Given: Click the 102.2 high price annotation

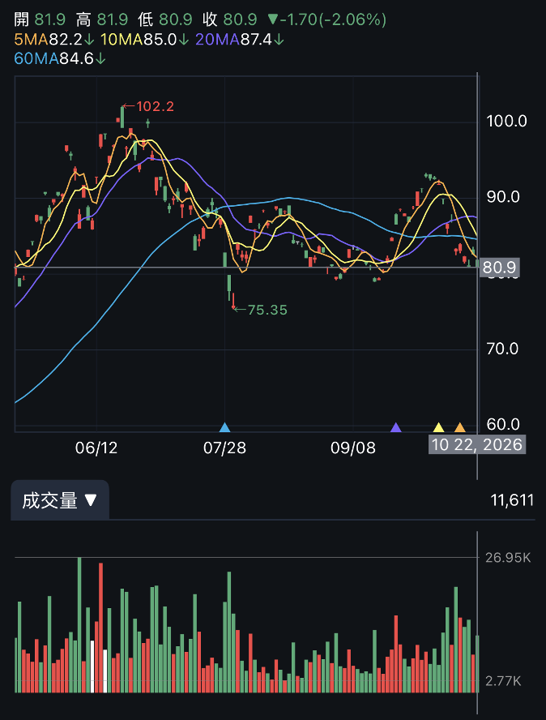Looking at the screenshot, I should tap(149, 107).
